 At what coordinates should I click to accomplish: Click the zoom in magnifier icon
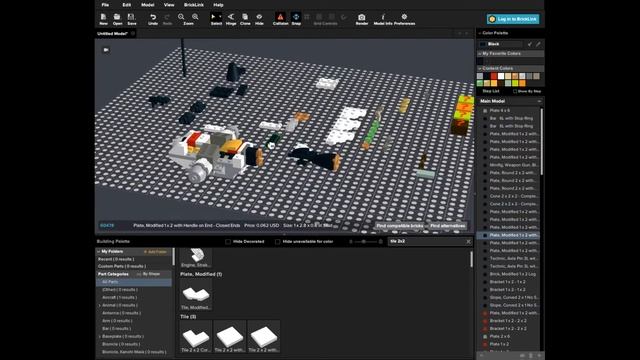195,17
